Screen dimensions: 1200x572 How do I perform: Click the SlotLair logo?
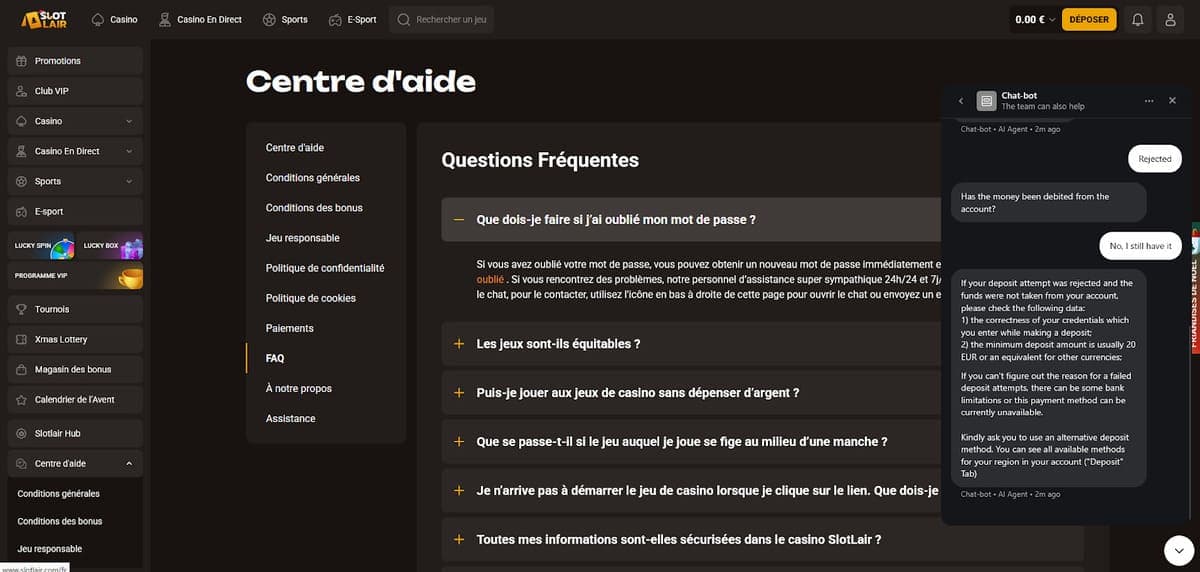click(x=44, y=19)
